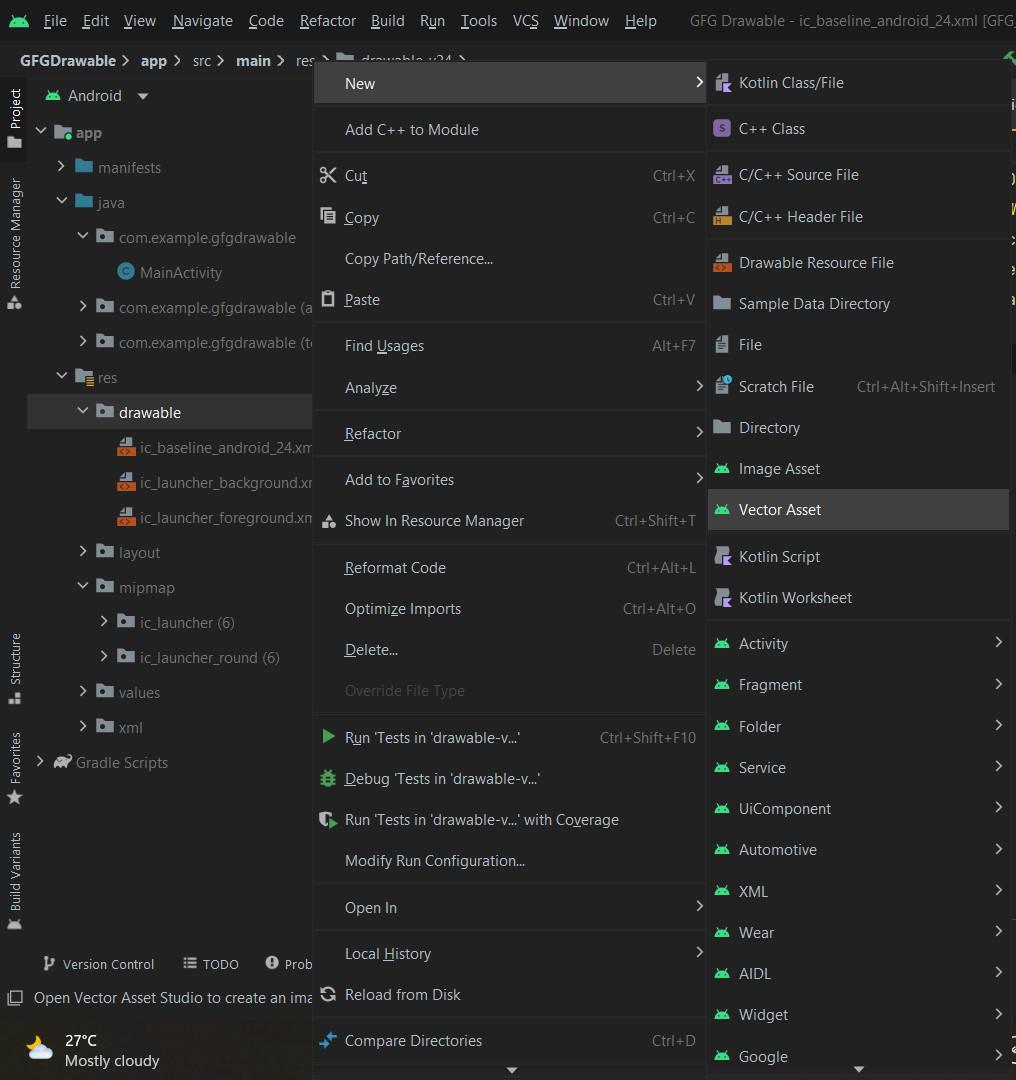Collapse the drawable folder arrow

coord(83,411)
